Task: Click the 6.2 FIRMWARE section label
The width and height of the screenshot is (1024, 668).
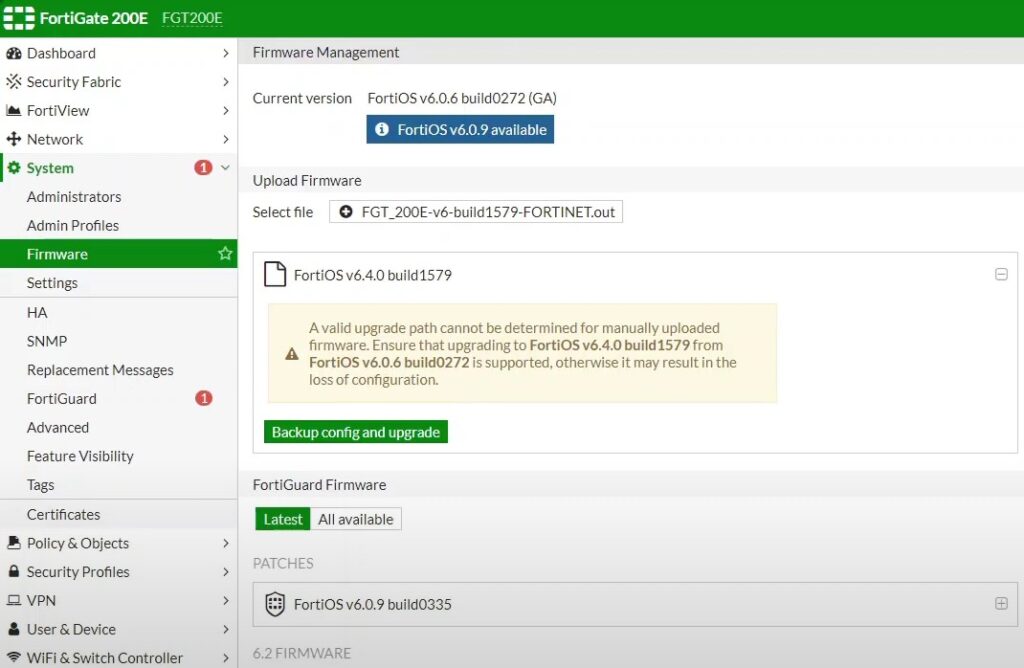Action: click(x=302, y=653)
